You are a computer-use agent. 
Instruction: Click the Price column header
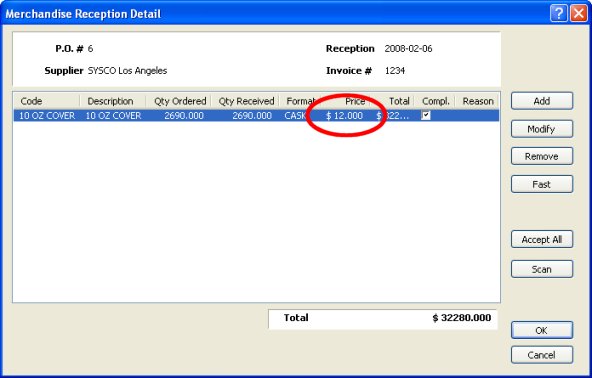coord(345,101)
